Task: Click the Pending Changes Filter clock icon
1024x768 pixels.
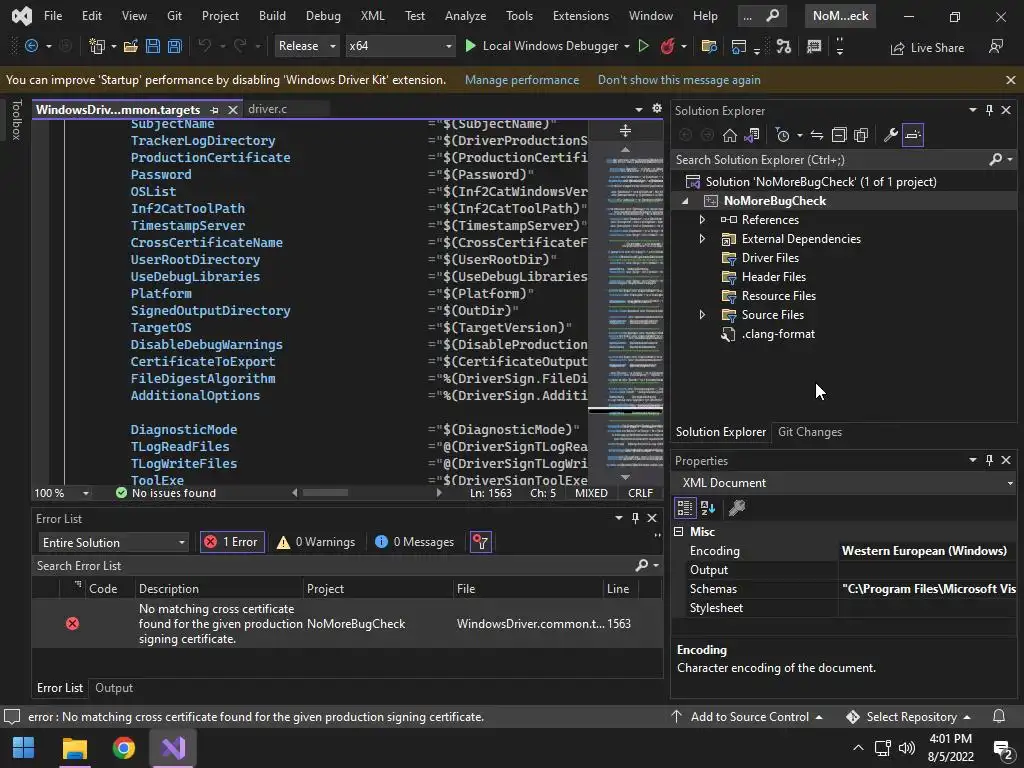Action: [782, 135]
